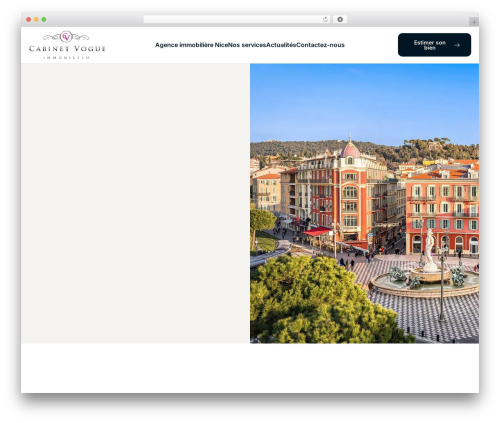This screenshot has height=423, width=500.
Task: Click the reload icon in address bar
Action: (325, 19)
